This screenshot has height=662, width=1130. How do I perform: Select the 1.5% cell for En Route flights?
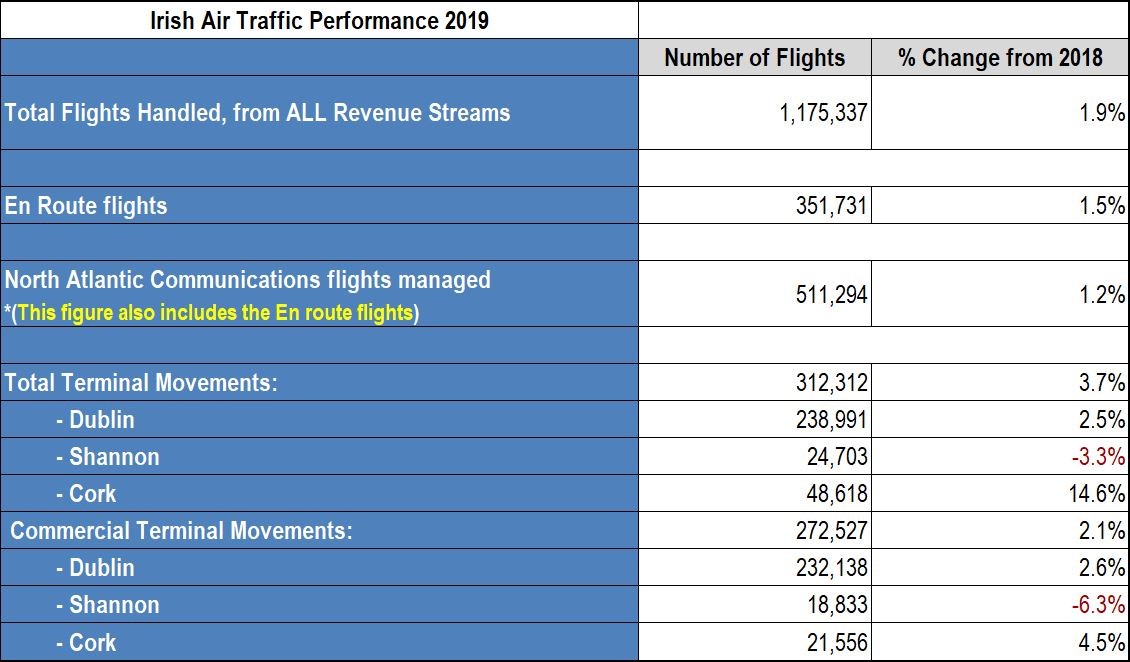click(x=1000, y=205)
